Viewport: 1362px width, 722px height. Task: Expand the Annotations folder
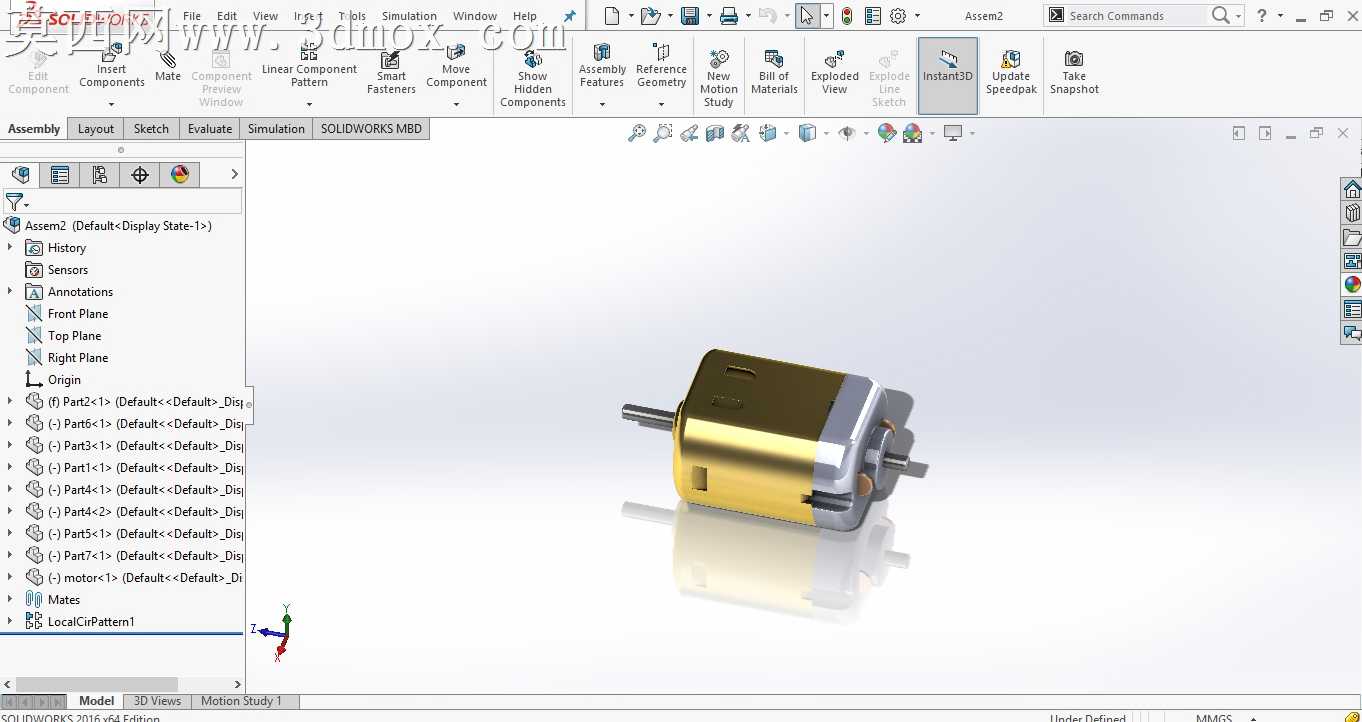pyautogui.click(x=10, y=291)
